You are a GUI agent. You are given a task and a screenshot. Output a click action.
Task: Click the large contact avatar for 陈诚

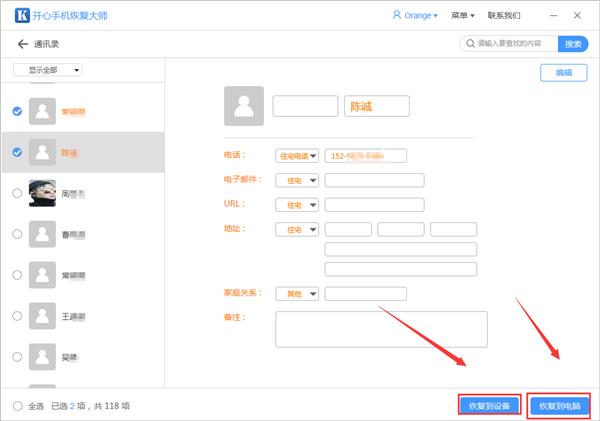pos(244,106)
